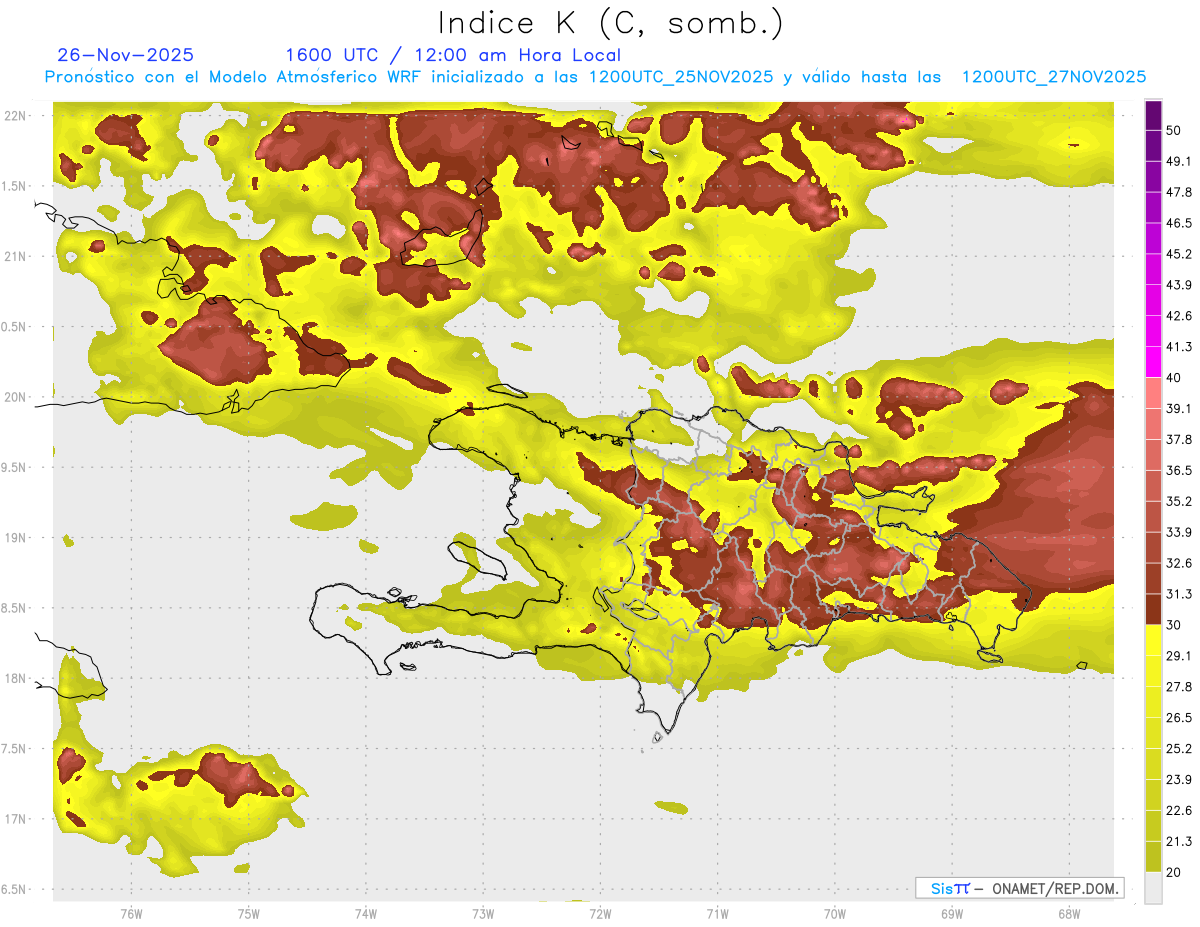Viewport: 1200px width, 927px height.
Task: Click the longitude axis label "76W"
Action: 131,913
